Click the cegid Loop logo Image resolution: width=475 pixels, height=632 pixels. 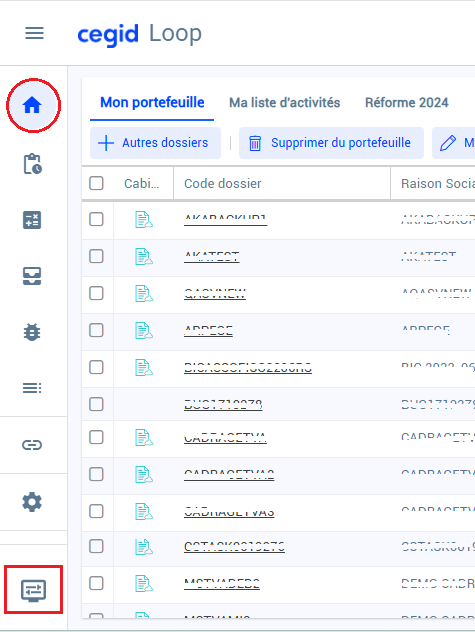coord(140,34)
